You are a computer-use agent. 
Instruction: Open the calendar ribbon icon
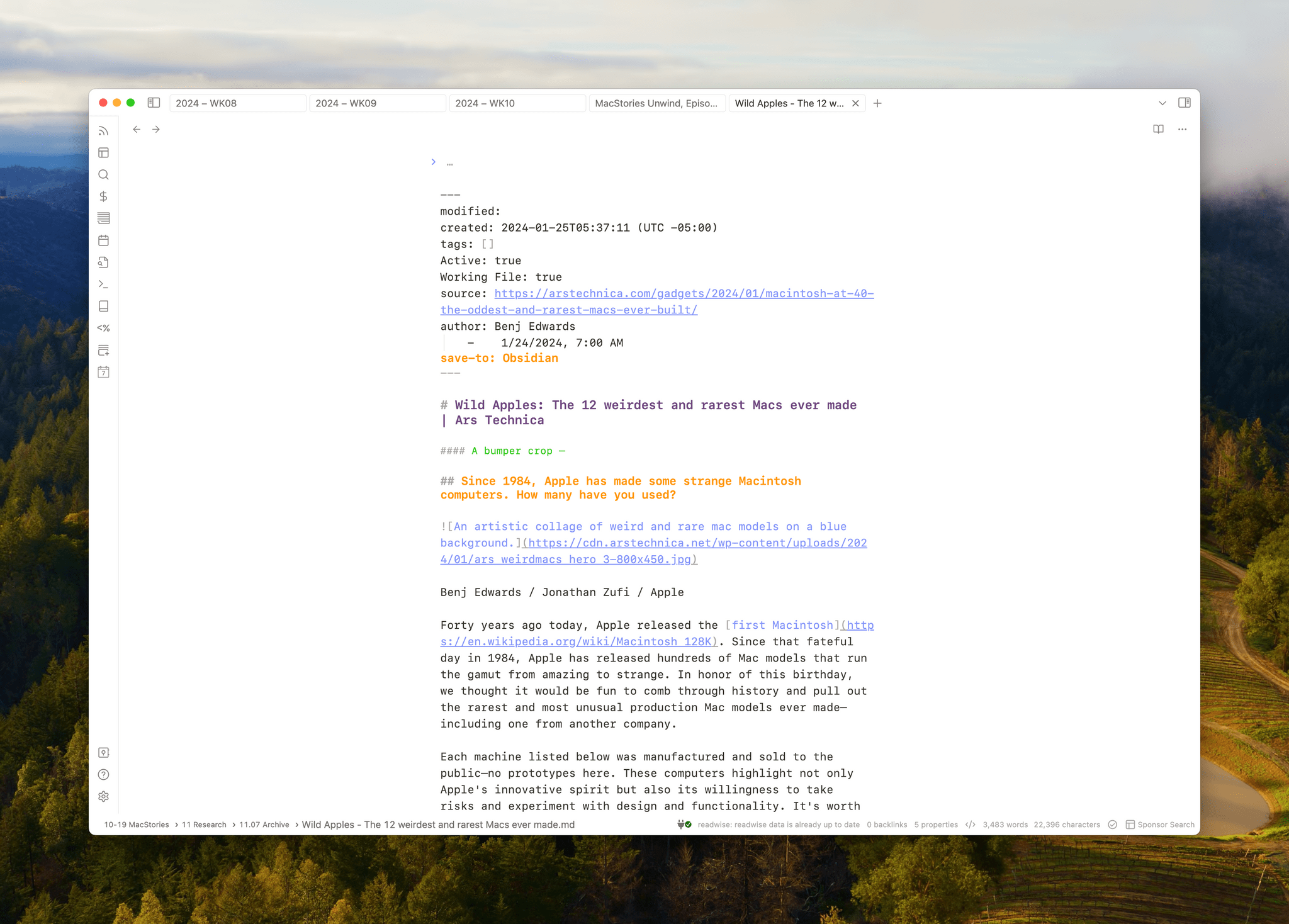104,240
